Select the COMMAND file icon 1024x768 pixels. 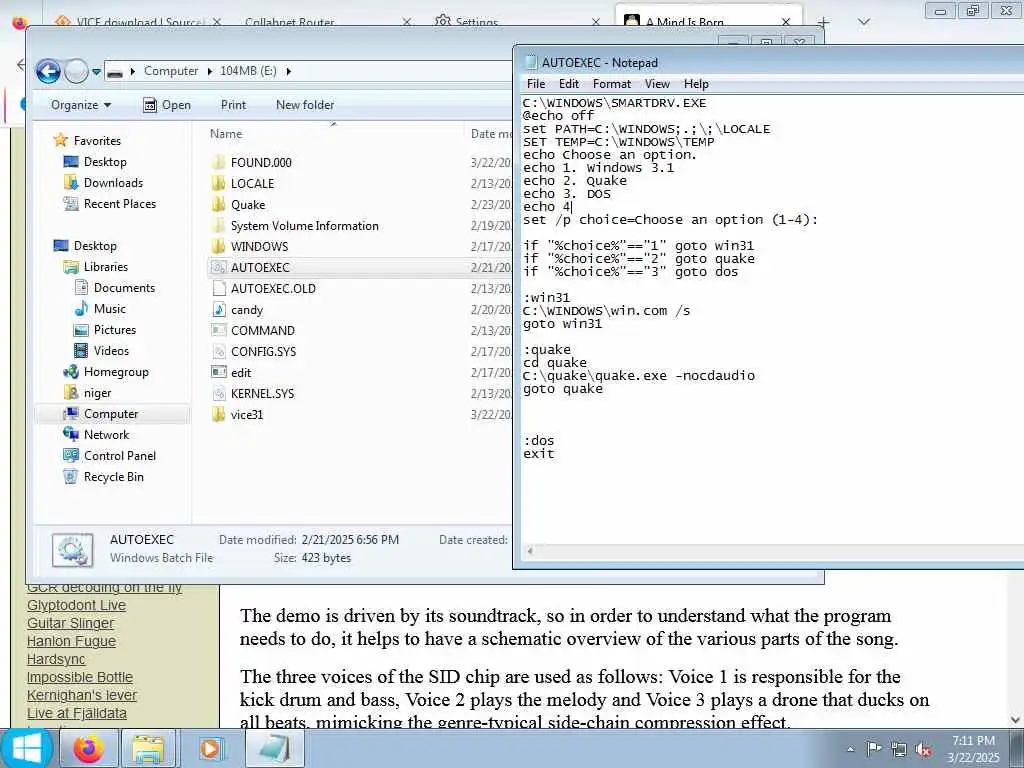pos(219,330)
